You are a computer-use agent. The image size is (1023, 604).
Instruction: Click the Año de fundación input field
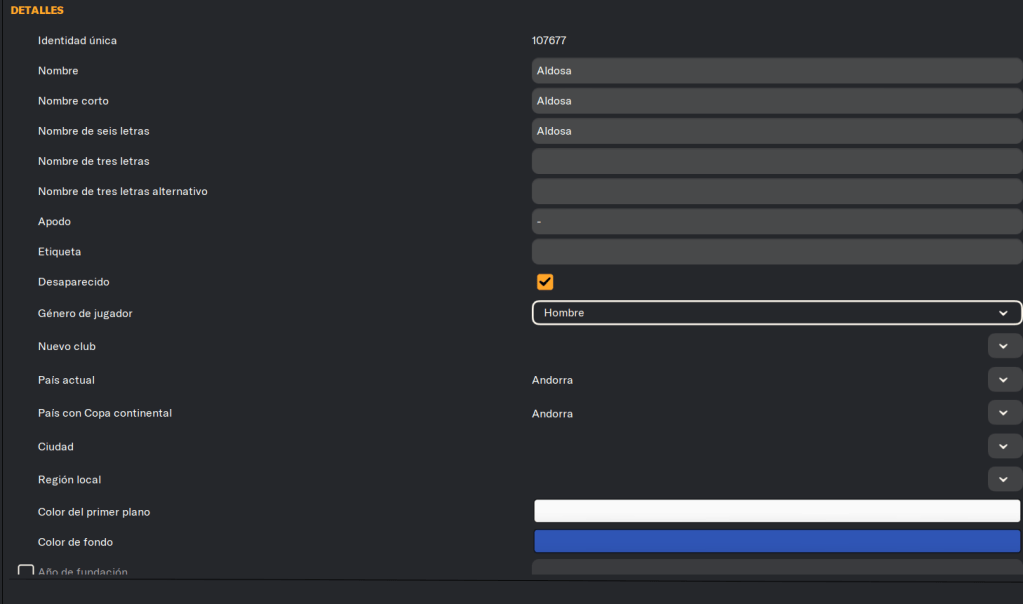coord(776,569)
